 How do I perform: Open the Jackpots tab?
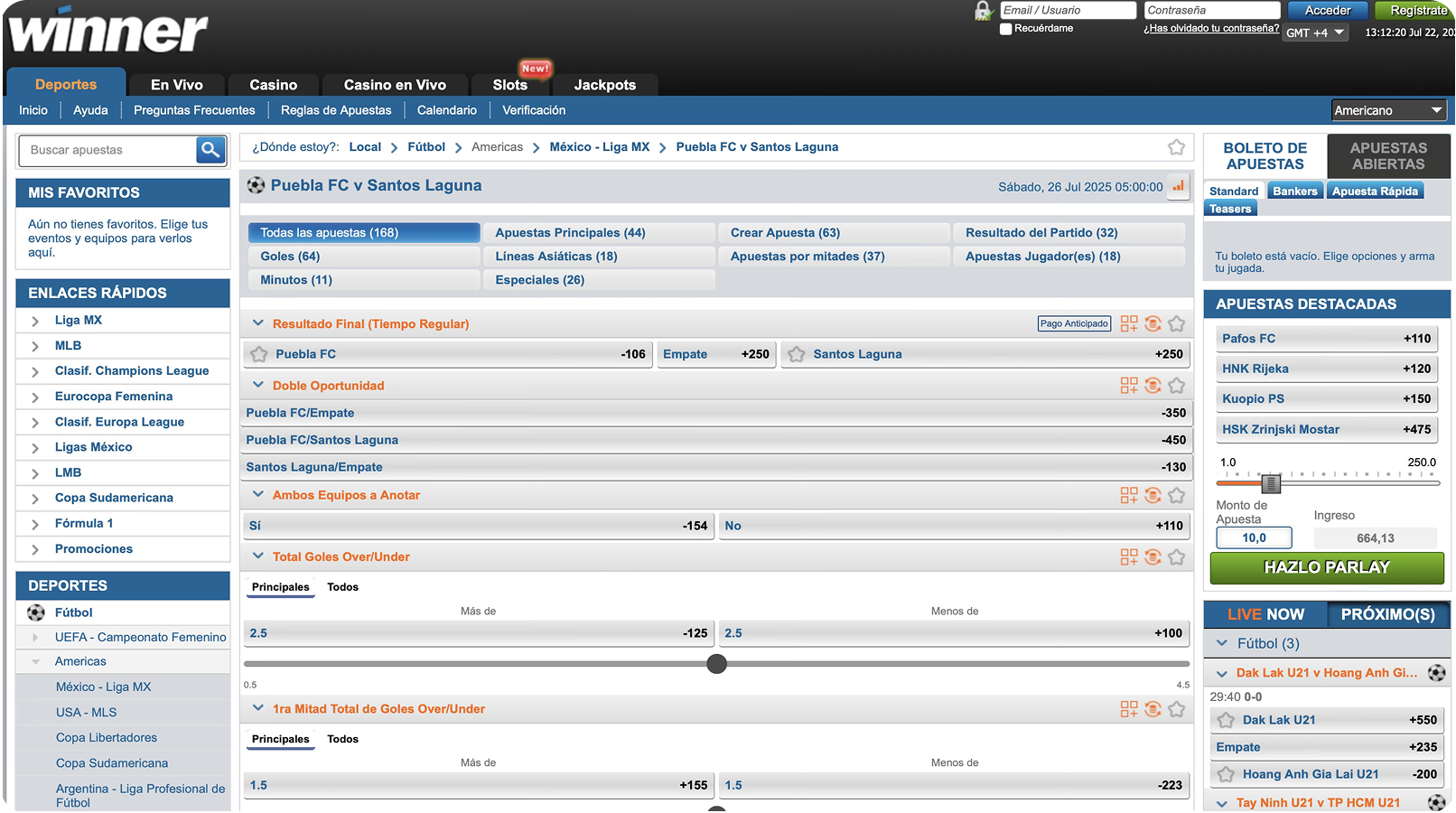(605, 85)
